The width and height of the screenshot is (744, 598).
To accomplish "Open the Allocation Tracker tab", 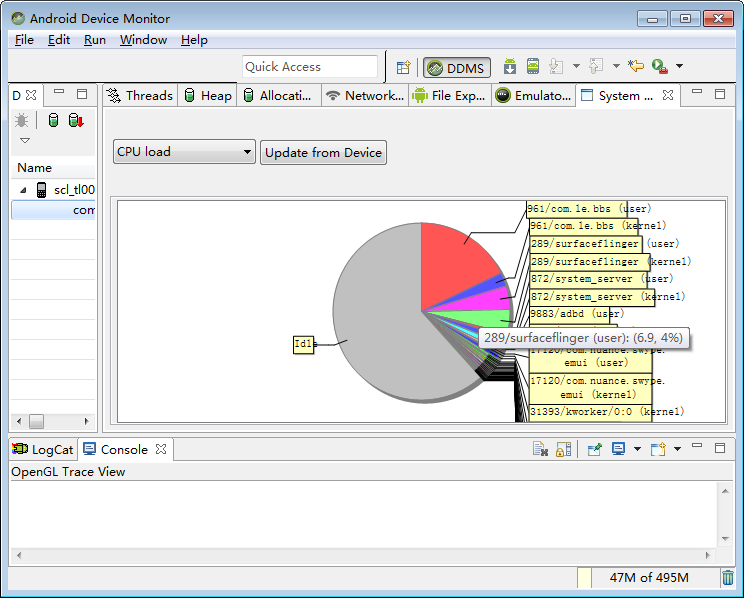I will (x=279, y=96).
